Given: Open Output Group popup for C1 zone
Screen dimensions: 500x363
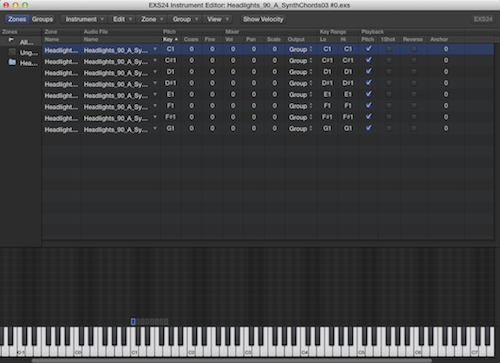Looking at the screenshot, I should click(x=301, y=49).
